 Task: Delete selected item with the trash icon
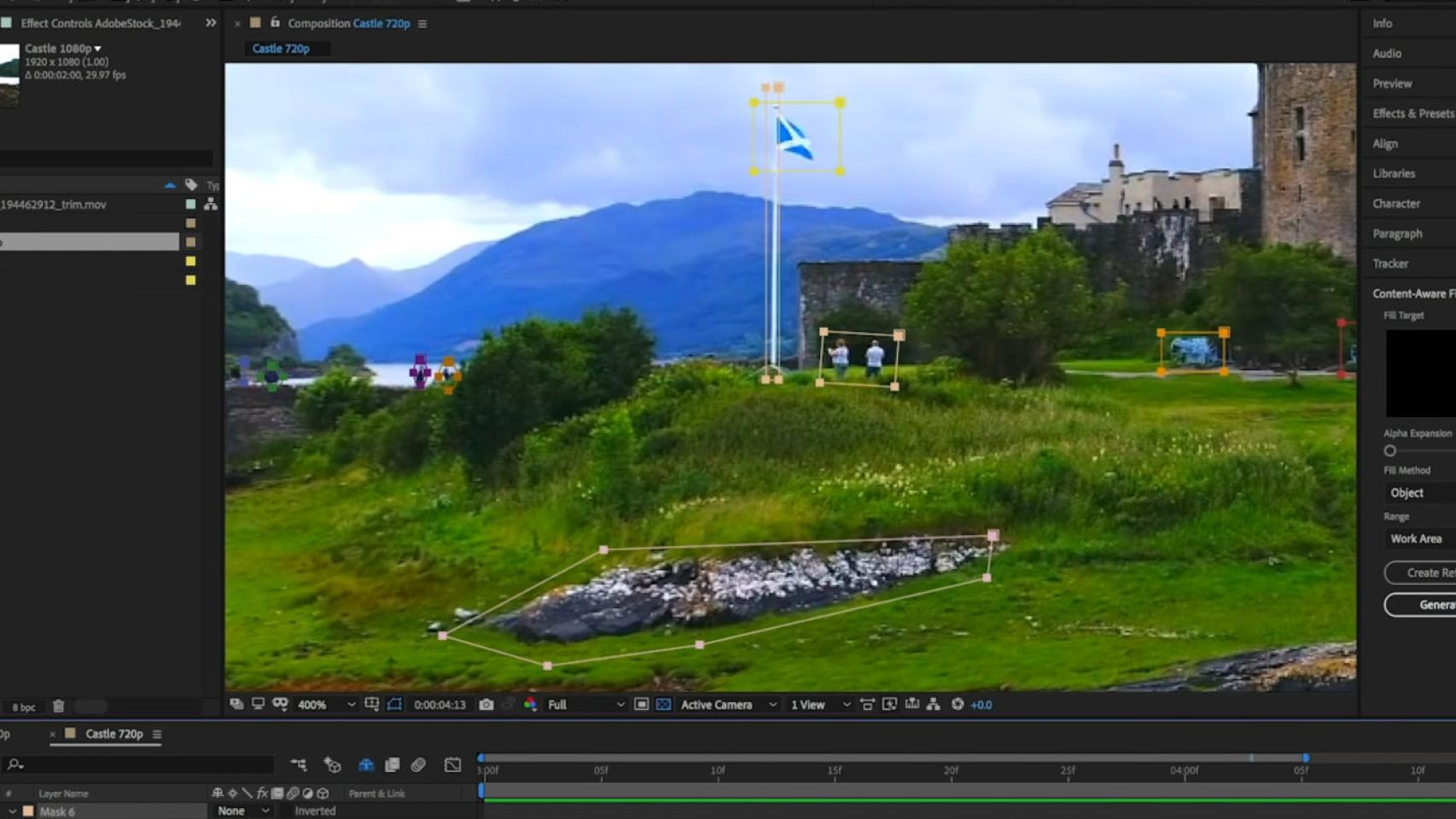pyautogui.click(x=58, y=706)
